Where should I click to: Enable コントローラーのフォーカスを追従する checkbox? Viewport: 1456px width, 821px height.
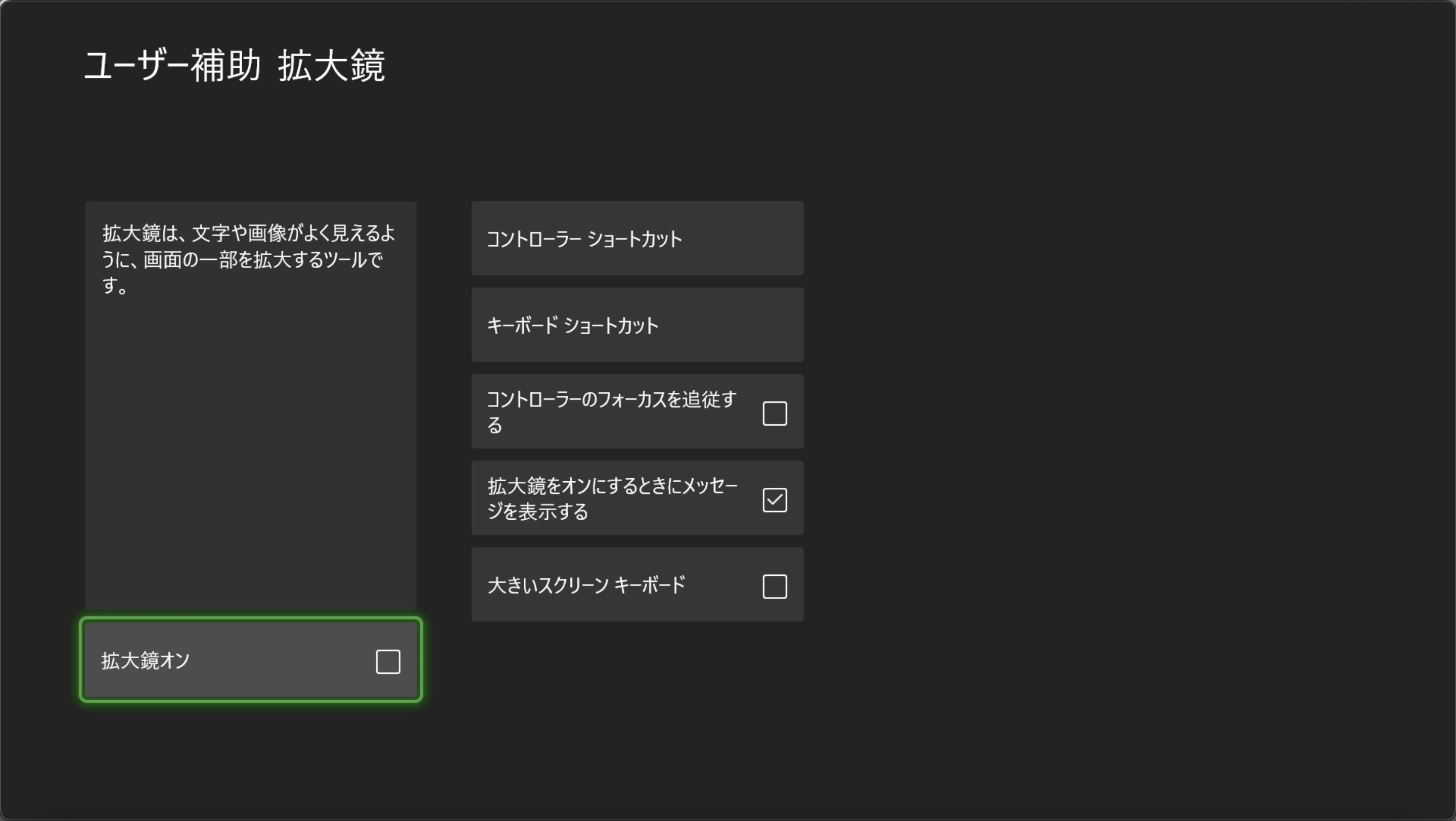tap(775, 414)
